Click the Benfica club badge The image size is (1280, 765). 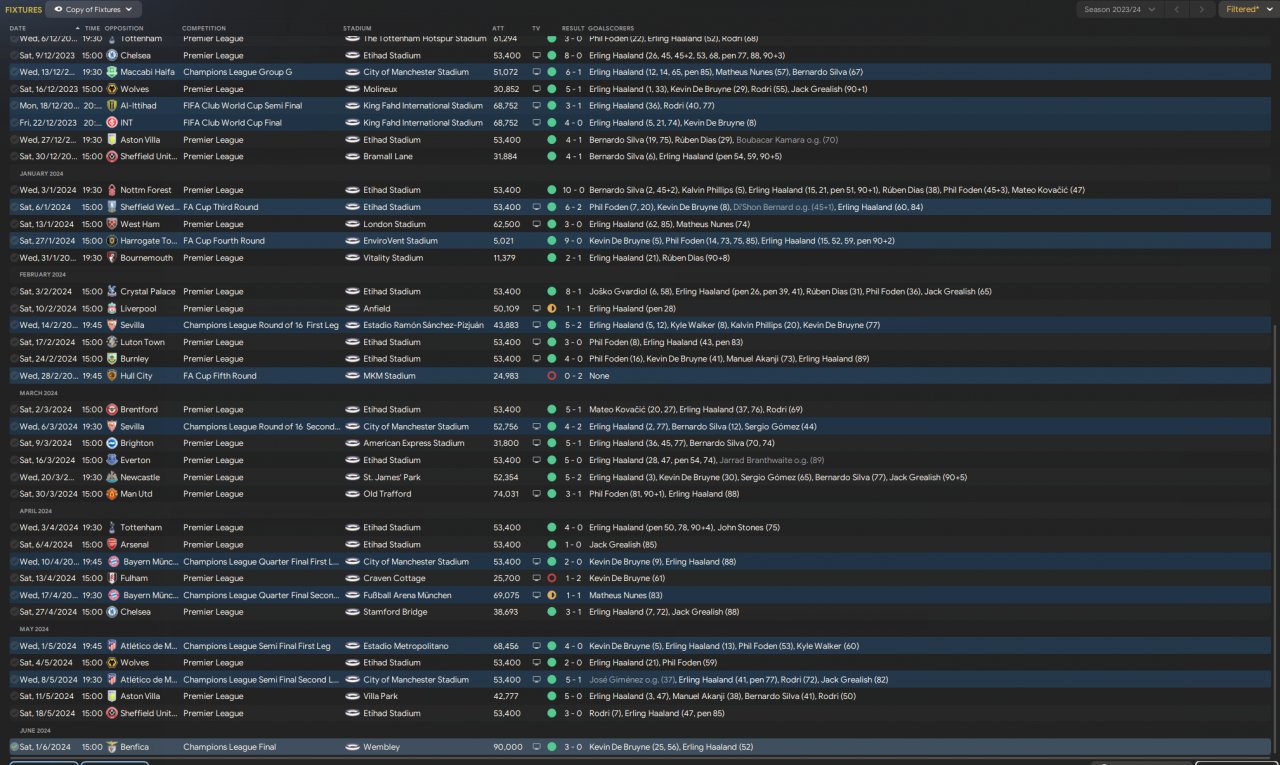tap(112, 747)
